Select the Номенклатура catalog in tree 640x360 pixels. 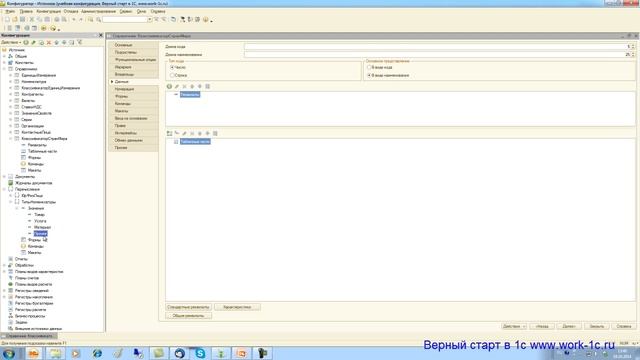(33, 82)
